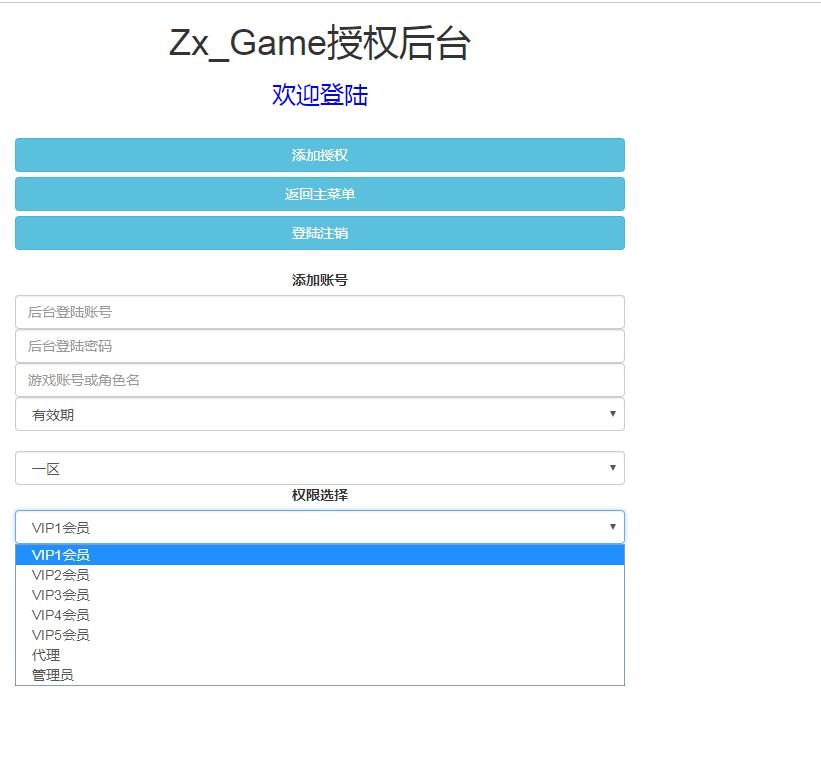821x783 pixels.
Task: Expand the 有效期 dropdown
Action: [320, 415]
